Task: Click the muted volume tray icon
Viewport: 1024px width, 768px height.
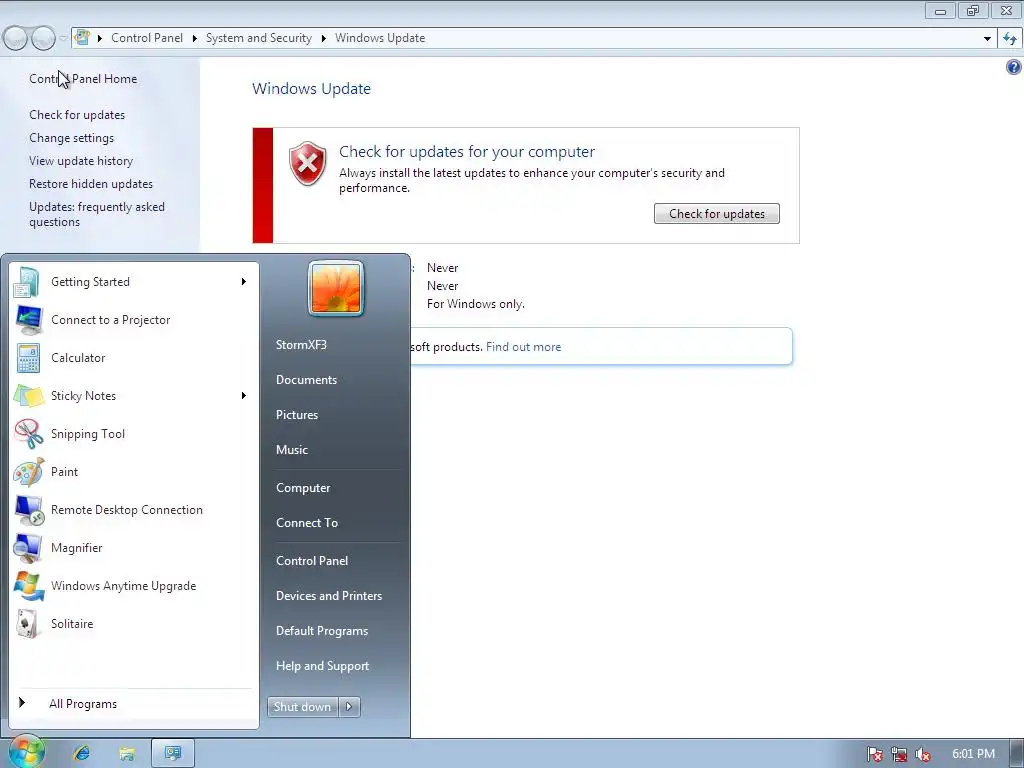Action: click(x=923, y=754)
